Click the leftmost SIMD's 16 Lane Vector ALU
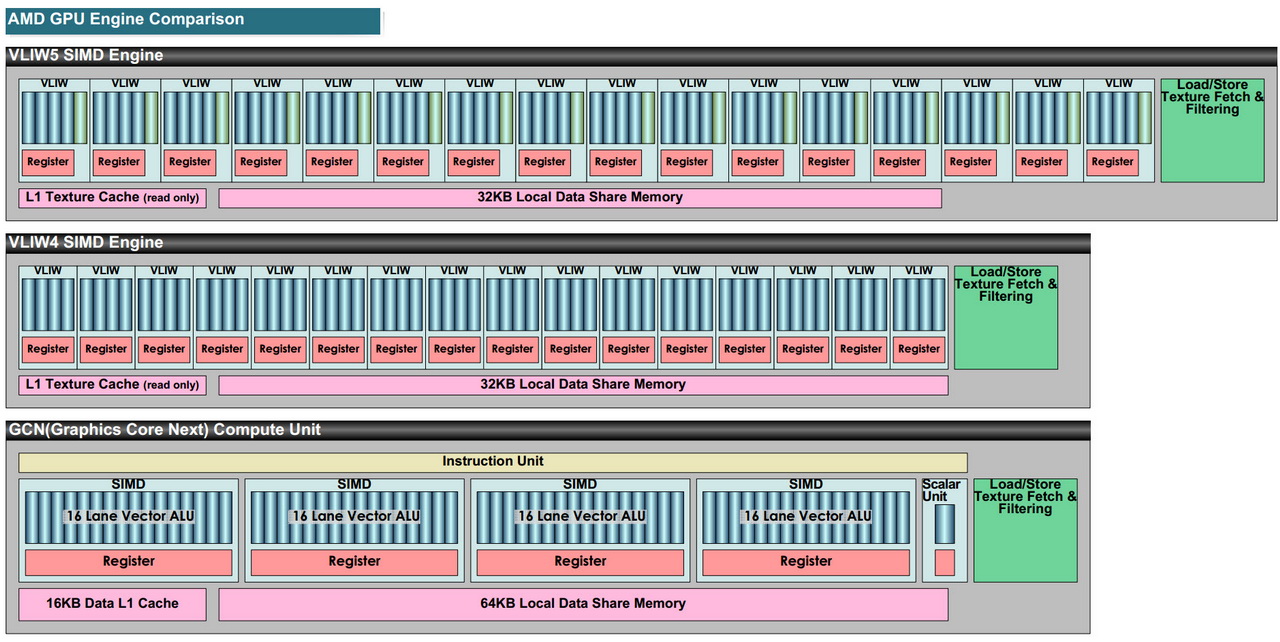Screen dimensions: 1280x642 [128, 517]
